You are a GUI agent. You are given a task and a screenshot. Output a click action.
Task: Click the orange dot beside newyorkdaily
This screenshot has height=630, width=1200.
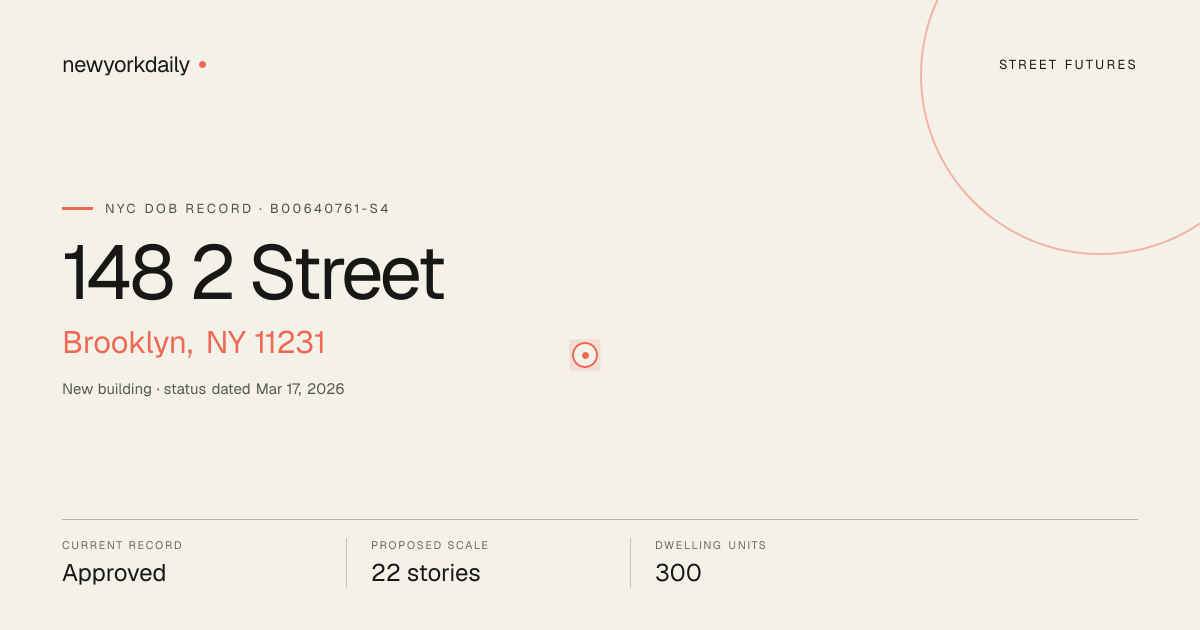pyautogui.click(x=202, y=64)
